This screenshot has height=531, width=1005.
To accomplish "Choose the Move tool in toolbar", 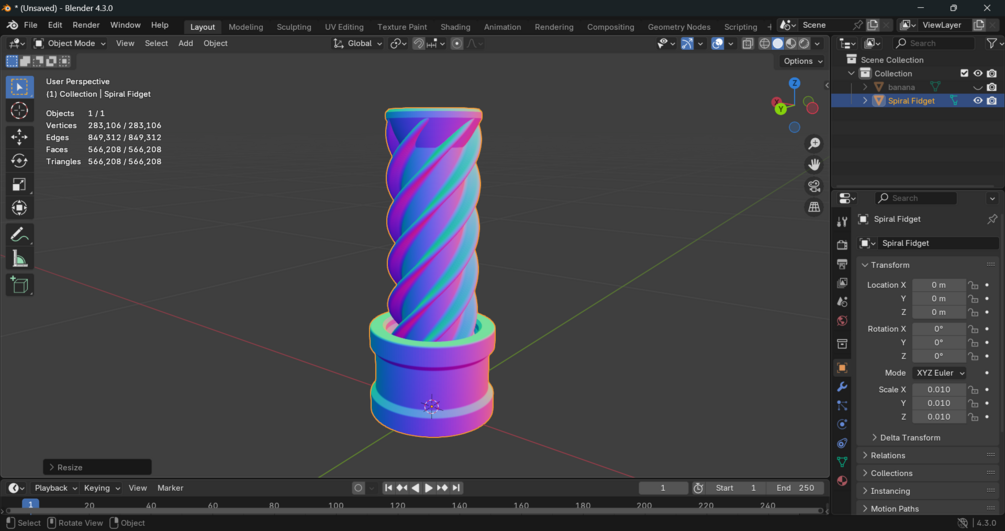I will 19,137.
